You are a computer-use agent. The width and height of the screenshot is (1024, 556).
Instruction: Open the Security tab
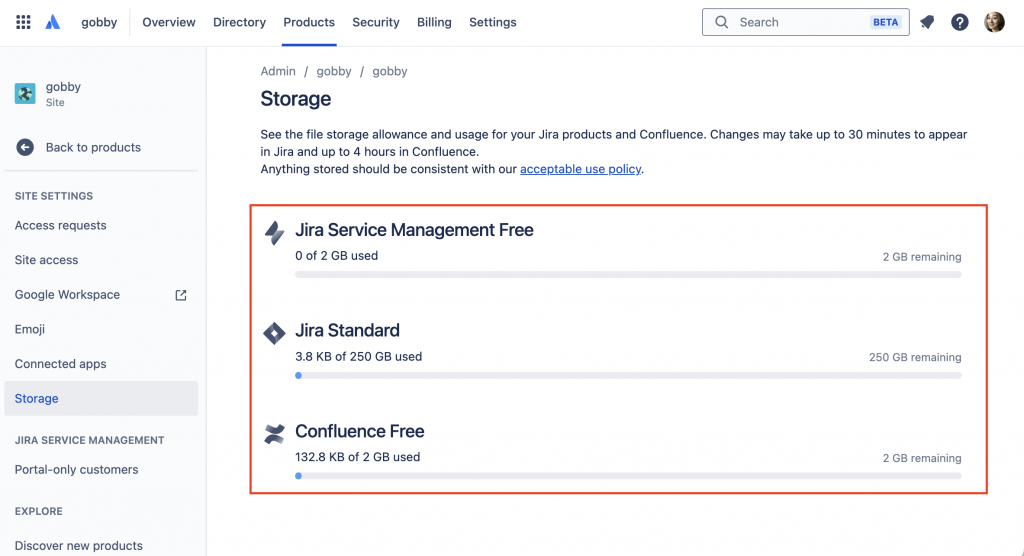pos(376,22)
